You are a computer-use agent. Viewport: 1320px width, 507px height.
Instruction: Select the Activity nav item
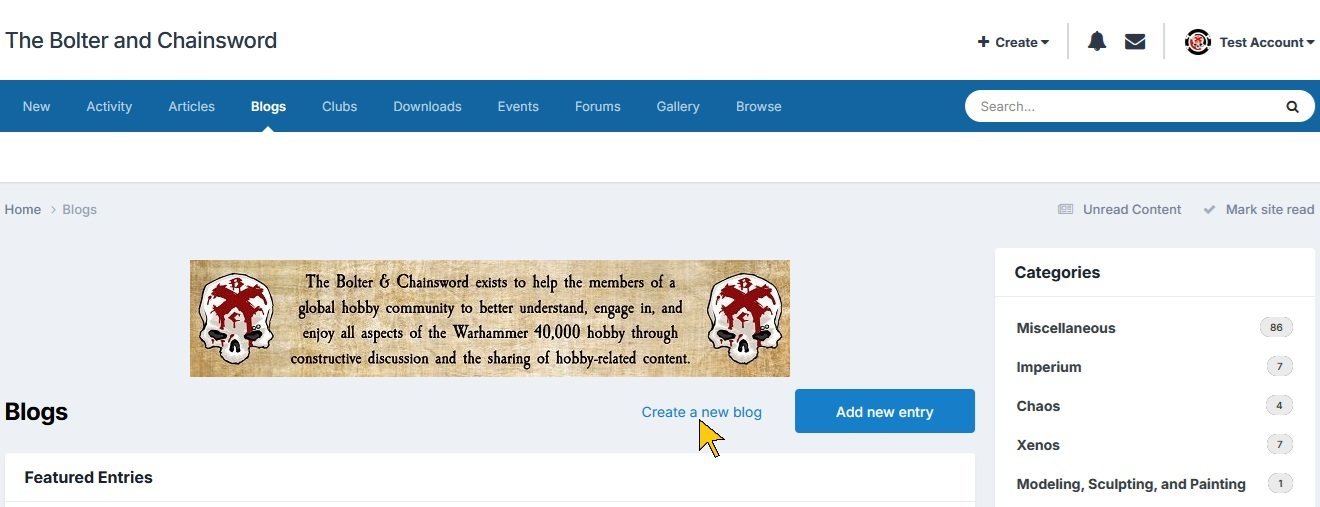(109, 106)
